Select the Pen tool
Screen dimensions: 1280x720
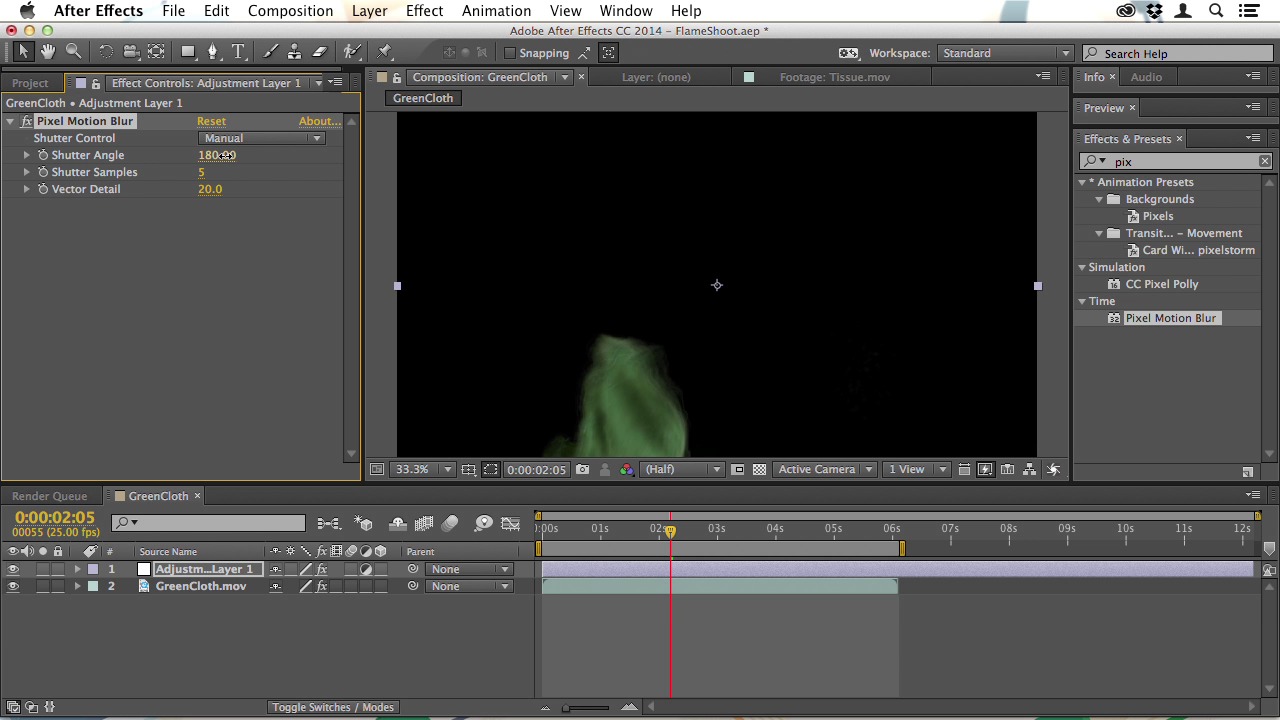[x=212, y=52]
